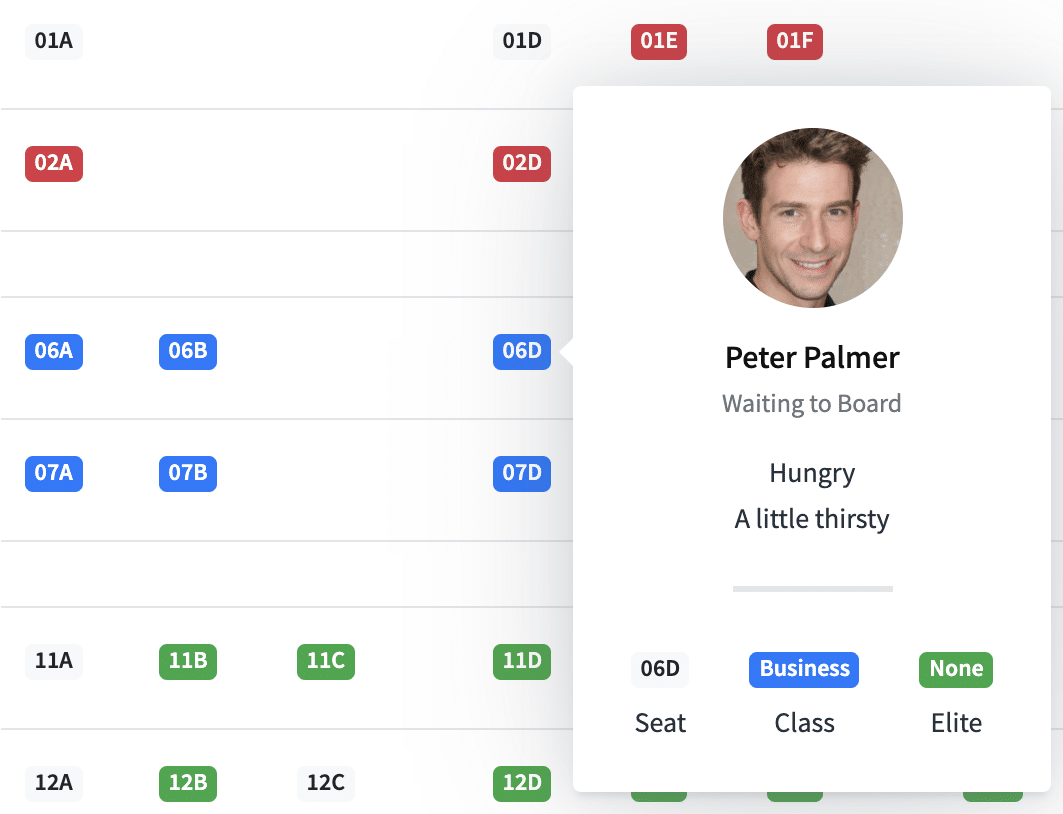Select red seat 01F
The height and width of the screenshot is (814, 1063).
(795, 41)
